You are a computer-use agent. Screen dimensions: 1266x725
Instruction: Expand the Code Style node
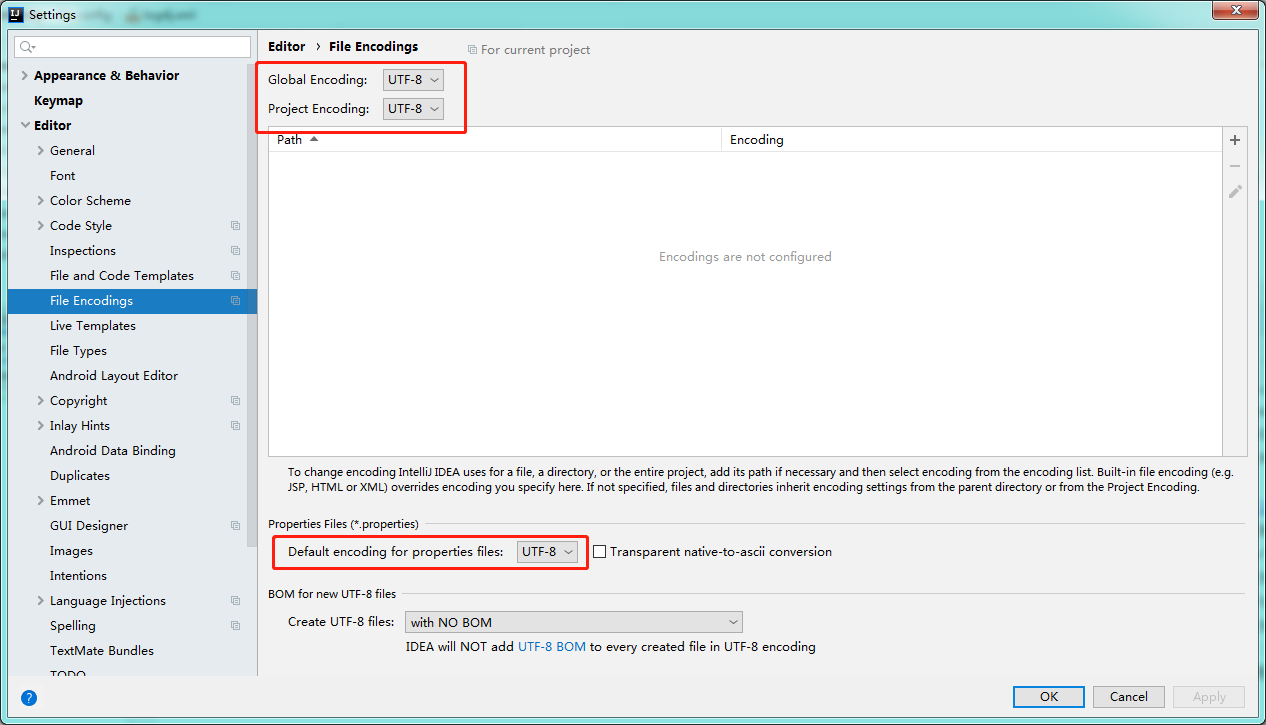tap(41, 226)
